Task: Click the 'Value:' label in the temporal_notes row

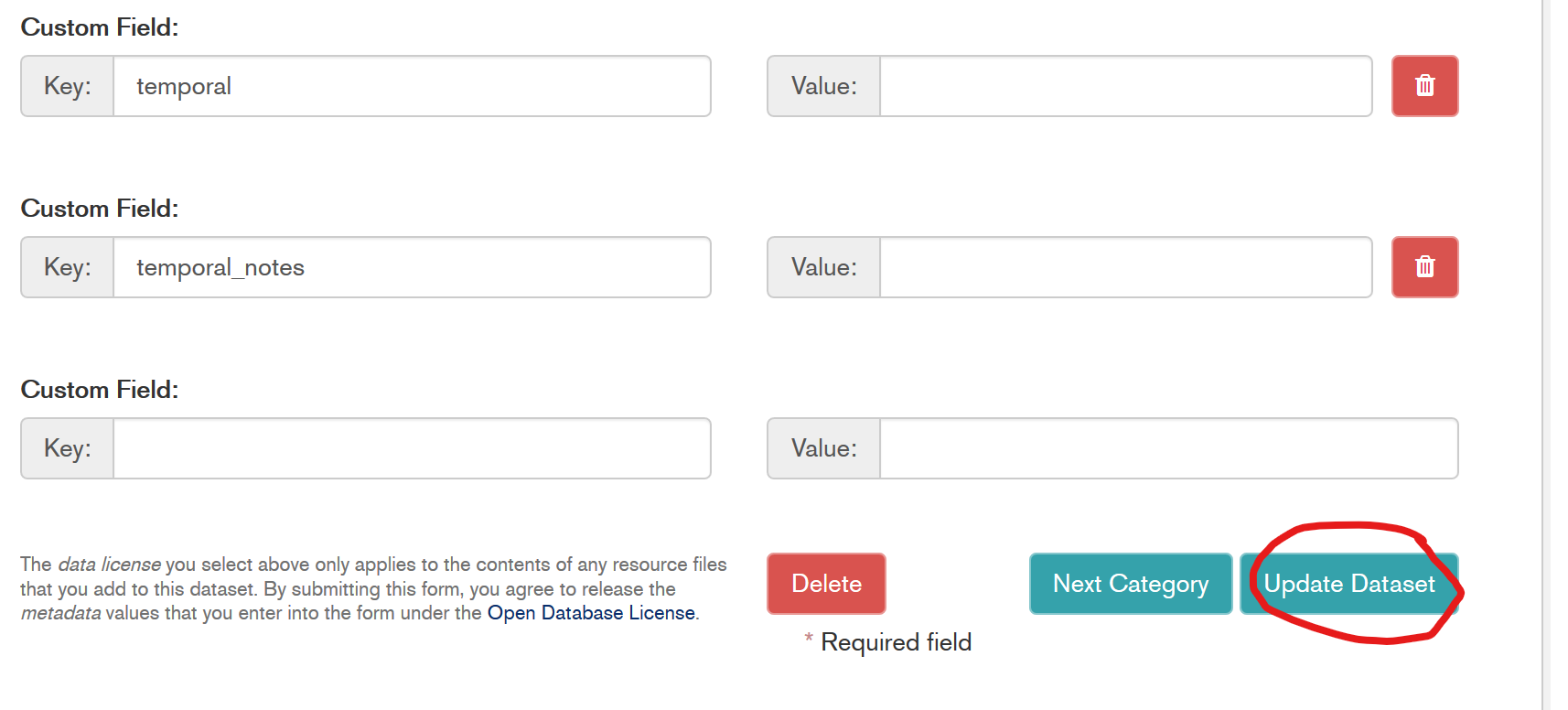Action: [823, 267]
